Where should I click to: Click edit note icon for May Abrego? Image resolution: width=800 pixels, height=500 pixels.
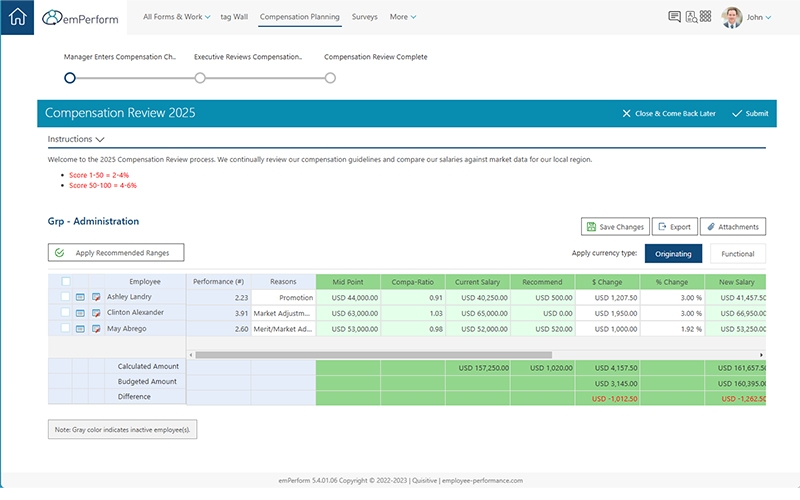[x=96, y=328]
